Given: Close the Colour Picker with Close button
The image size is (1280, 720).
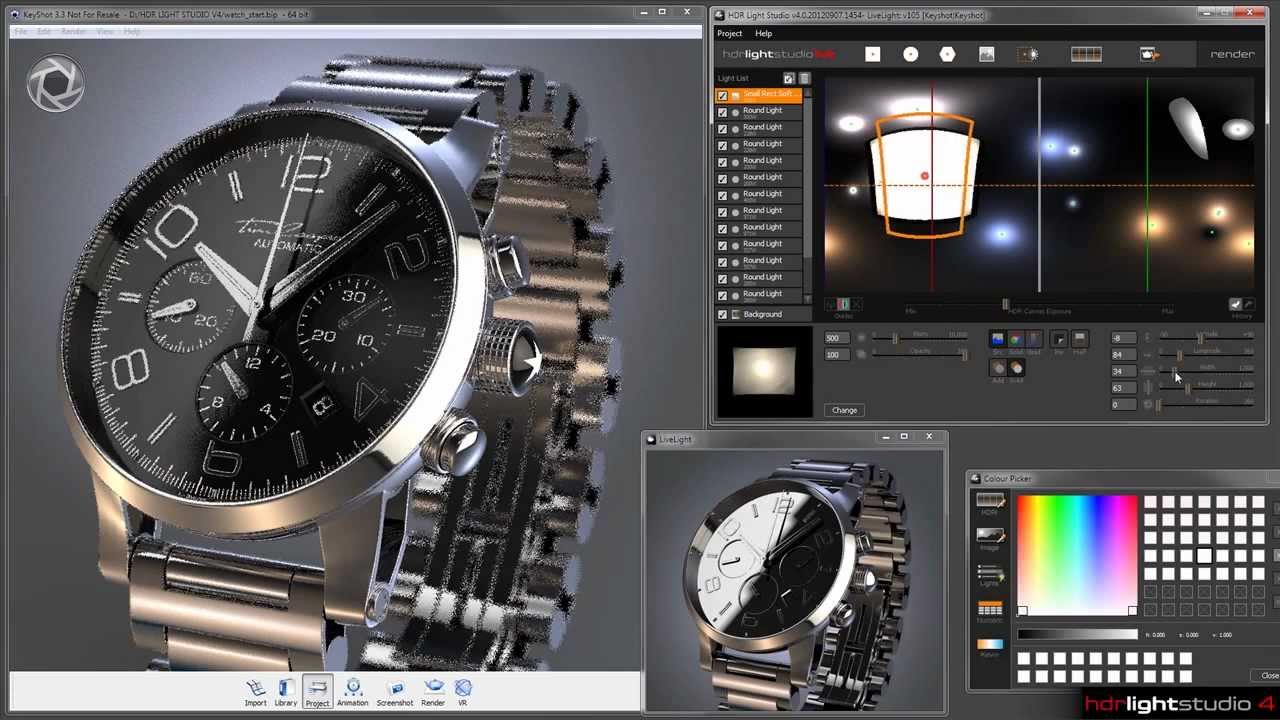Looking at the screenshot, I should pos(1269,675).
